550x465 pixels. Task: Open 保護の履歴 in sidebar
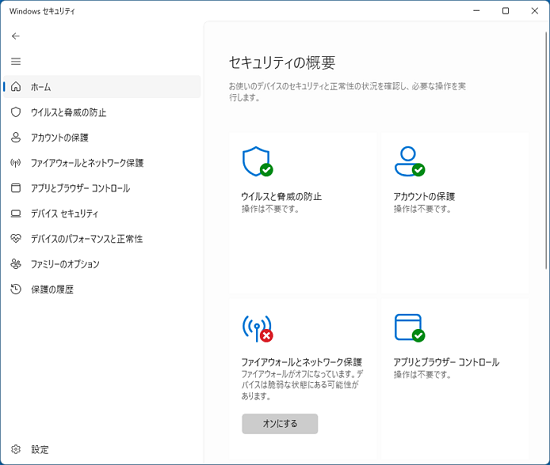pyautogui.click(x=102, y=289)
